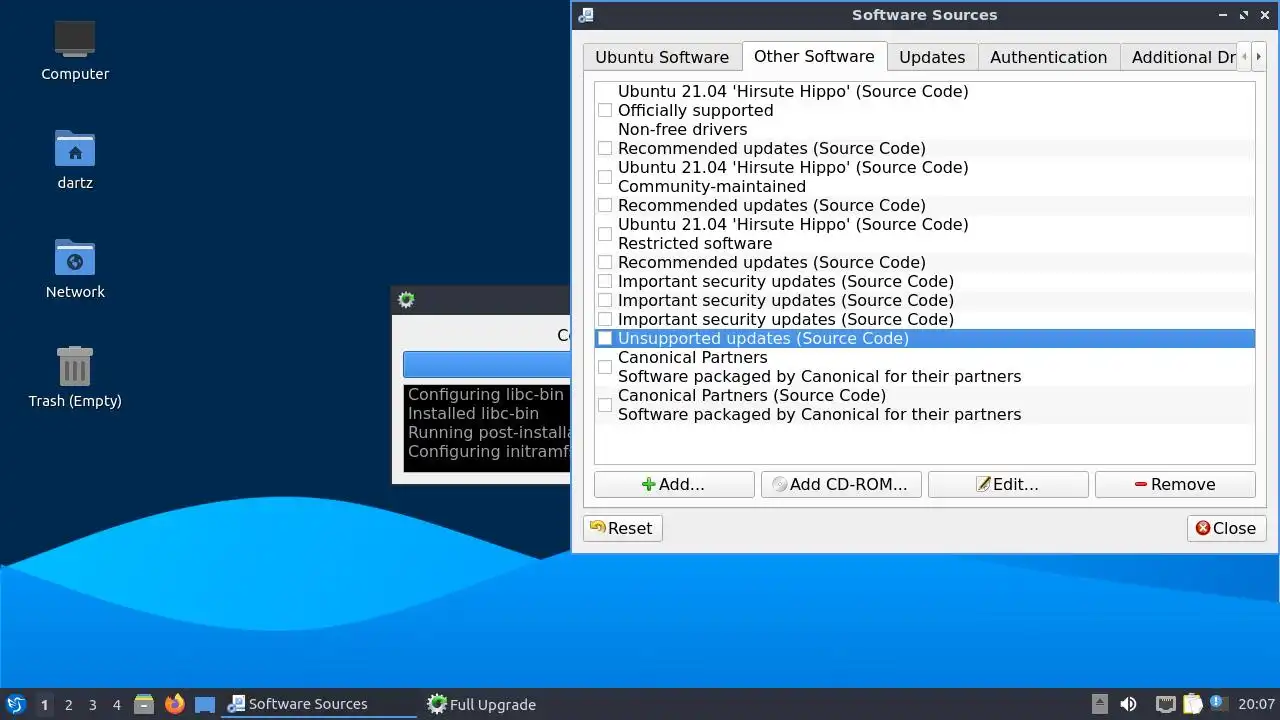Select the 'Officially supported' row text

point(696,110)
